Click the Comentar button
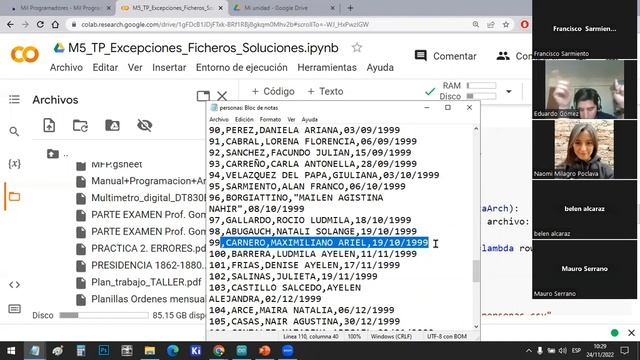640x360 pixels. (x=445, y=56)
